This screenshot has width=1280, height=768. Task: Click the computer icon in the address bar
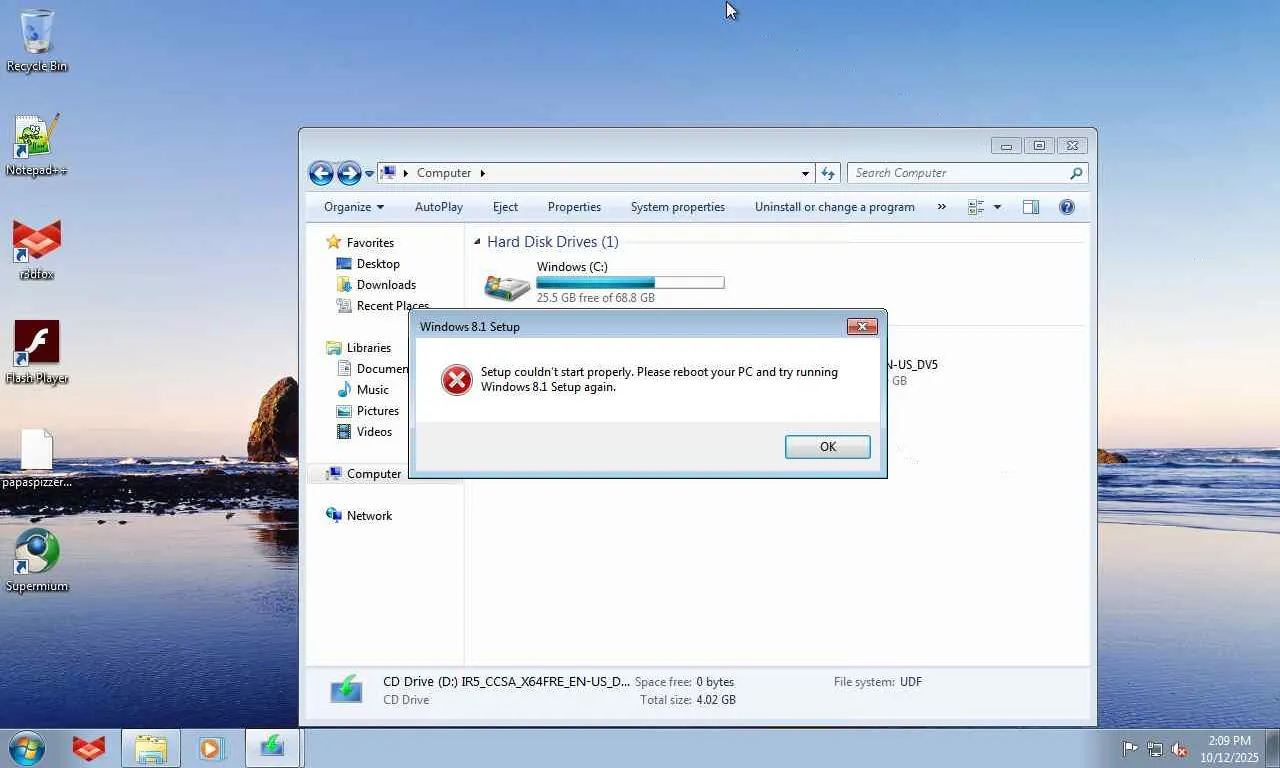tap(389, 172)
